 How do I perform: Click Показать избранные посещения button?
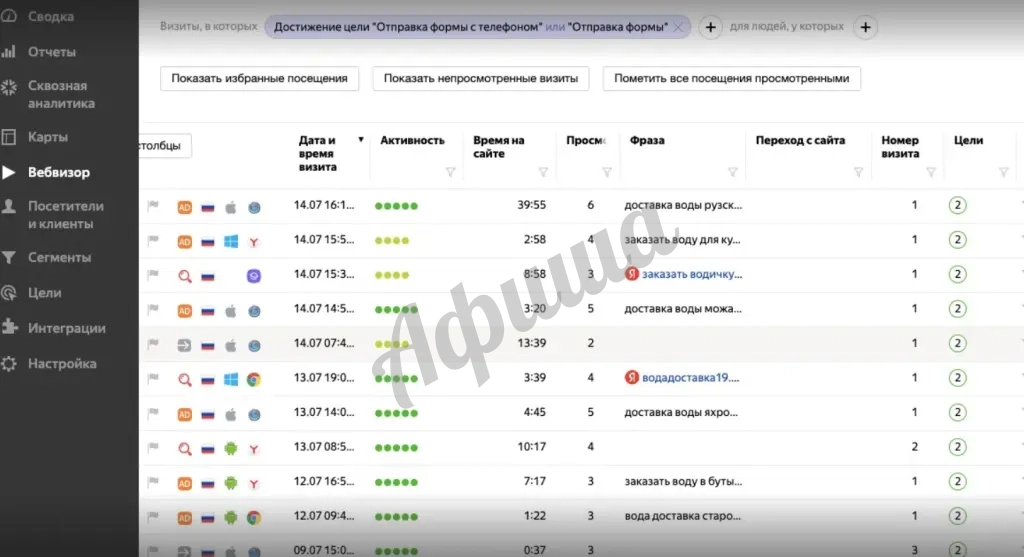[259, 79]
